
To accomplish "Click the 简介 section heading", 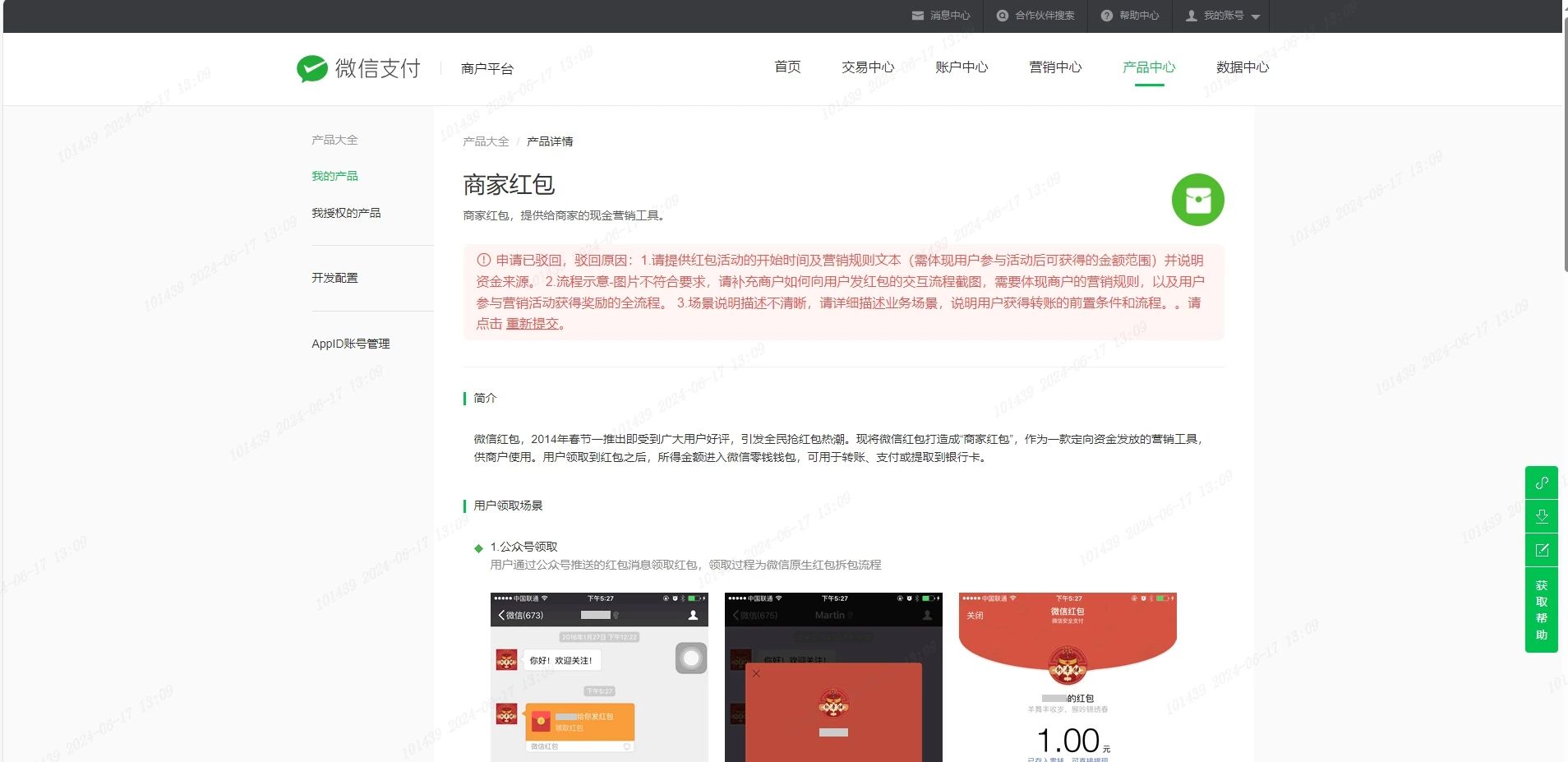I will (485, 398).
